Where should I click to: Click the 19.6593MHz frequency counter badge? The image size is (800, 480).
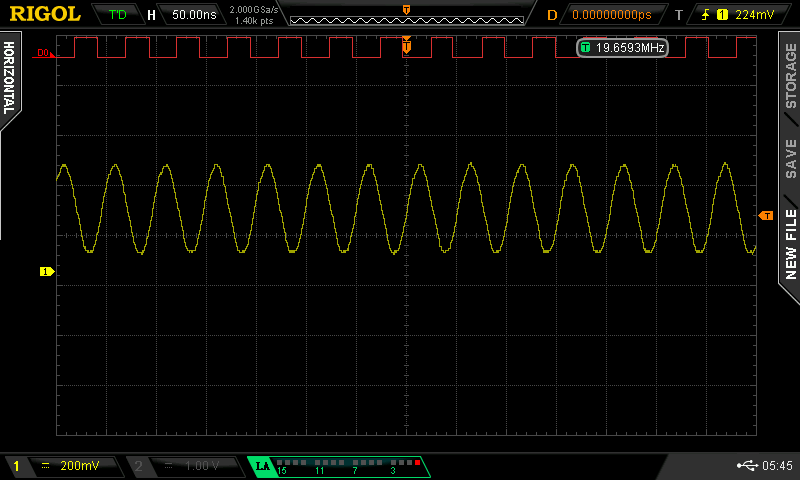pos(622,47)
